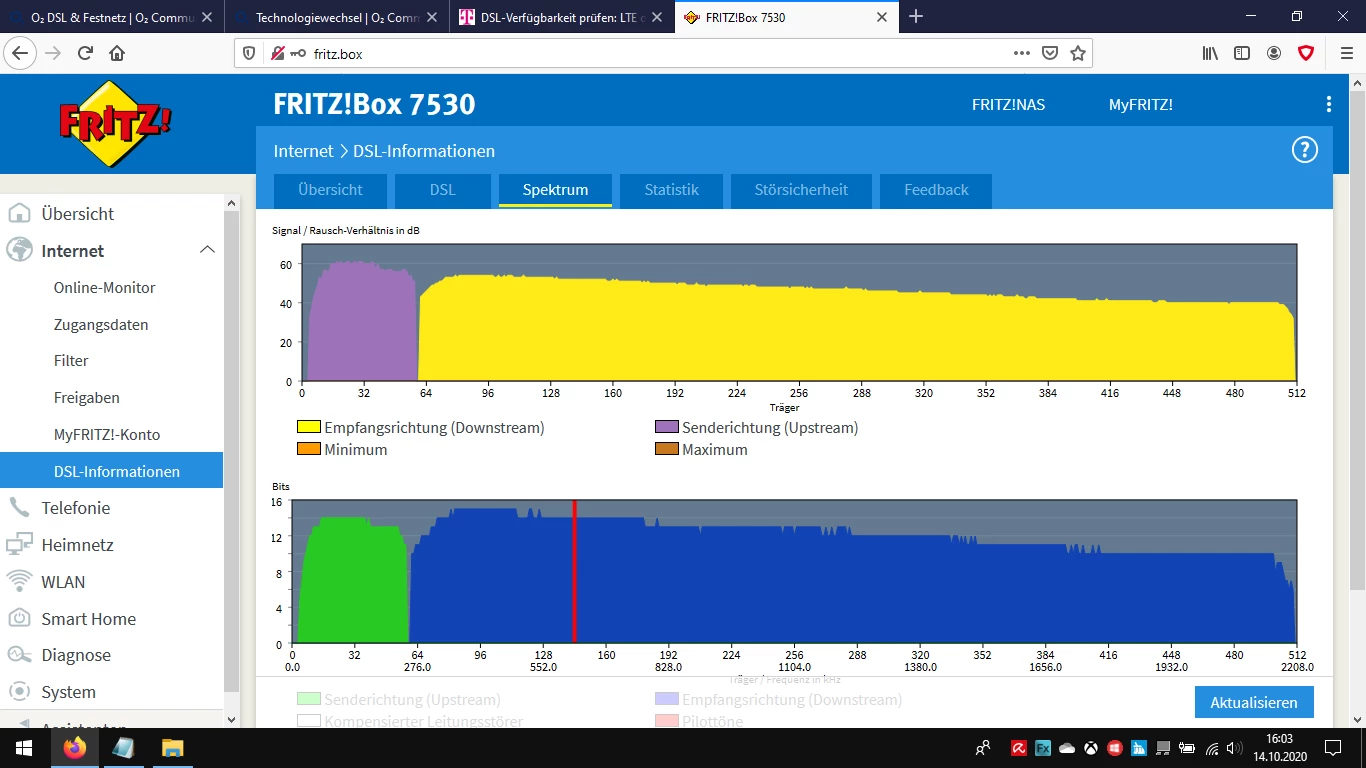
Task: Toggle the Firefox sidebar view
Action: tap(1242, 54)
